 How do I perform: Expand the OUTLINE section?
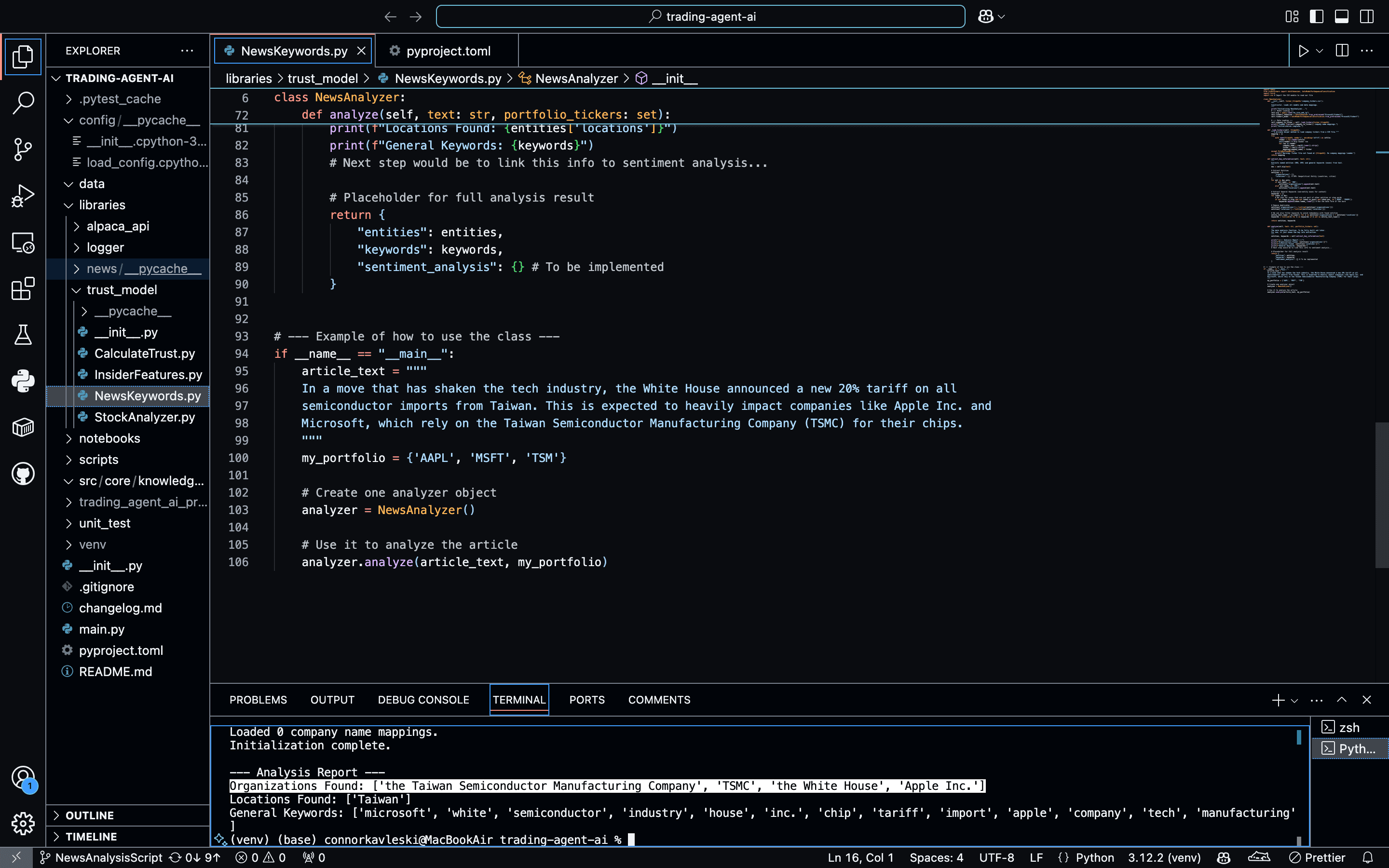[90, 815]
